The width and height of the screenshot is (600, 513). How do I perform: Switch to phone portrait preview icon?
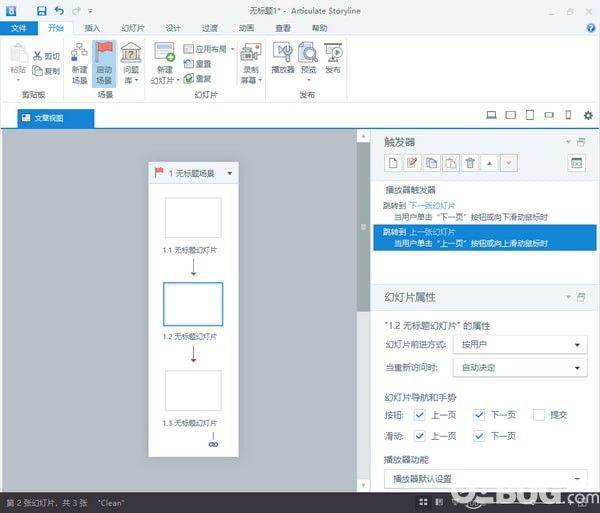pos(568,115)
